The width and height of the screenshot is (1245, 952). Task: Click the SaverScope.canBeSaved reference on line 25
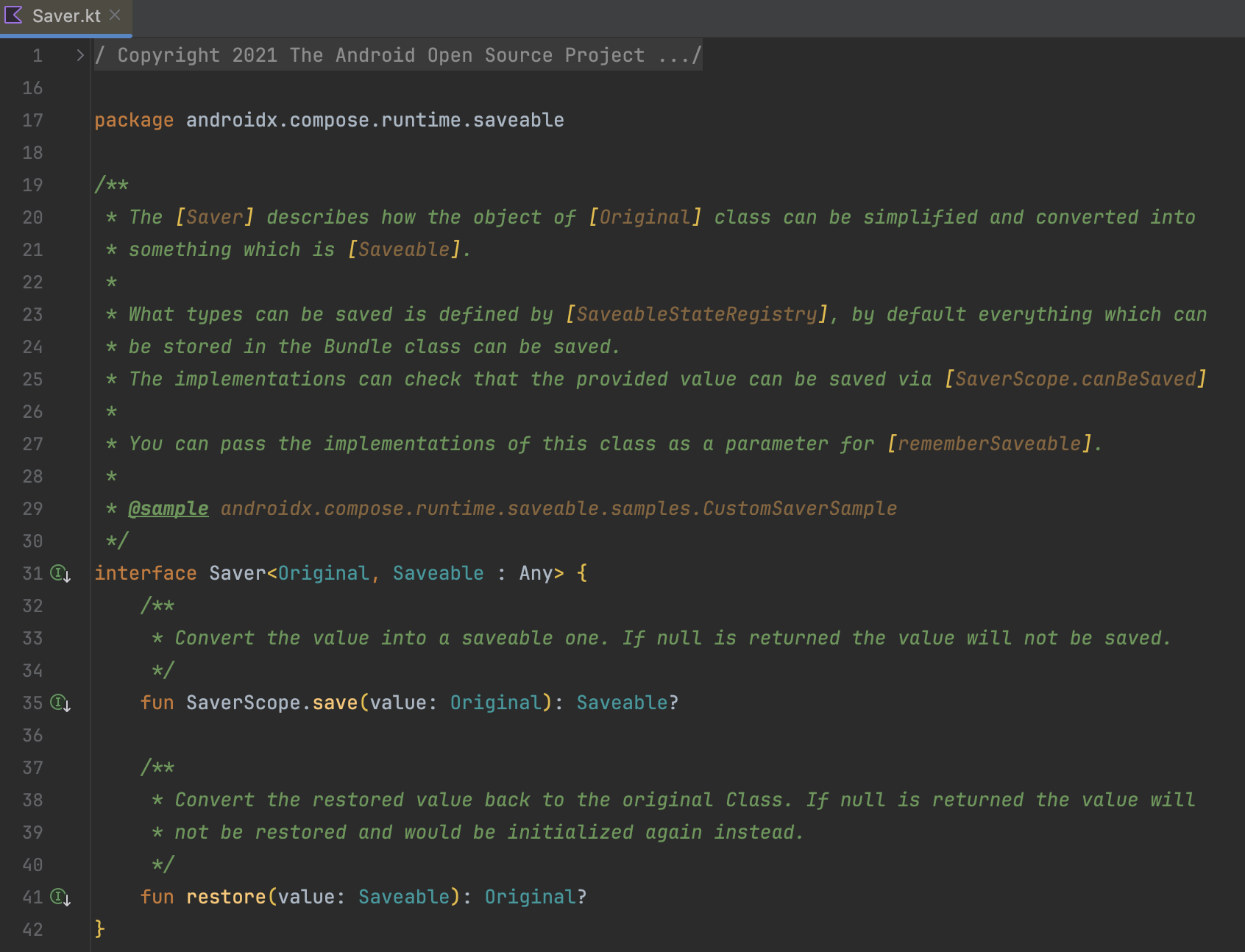click(x=1077, y=379)
